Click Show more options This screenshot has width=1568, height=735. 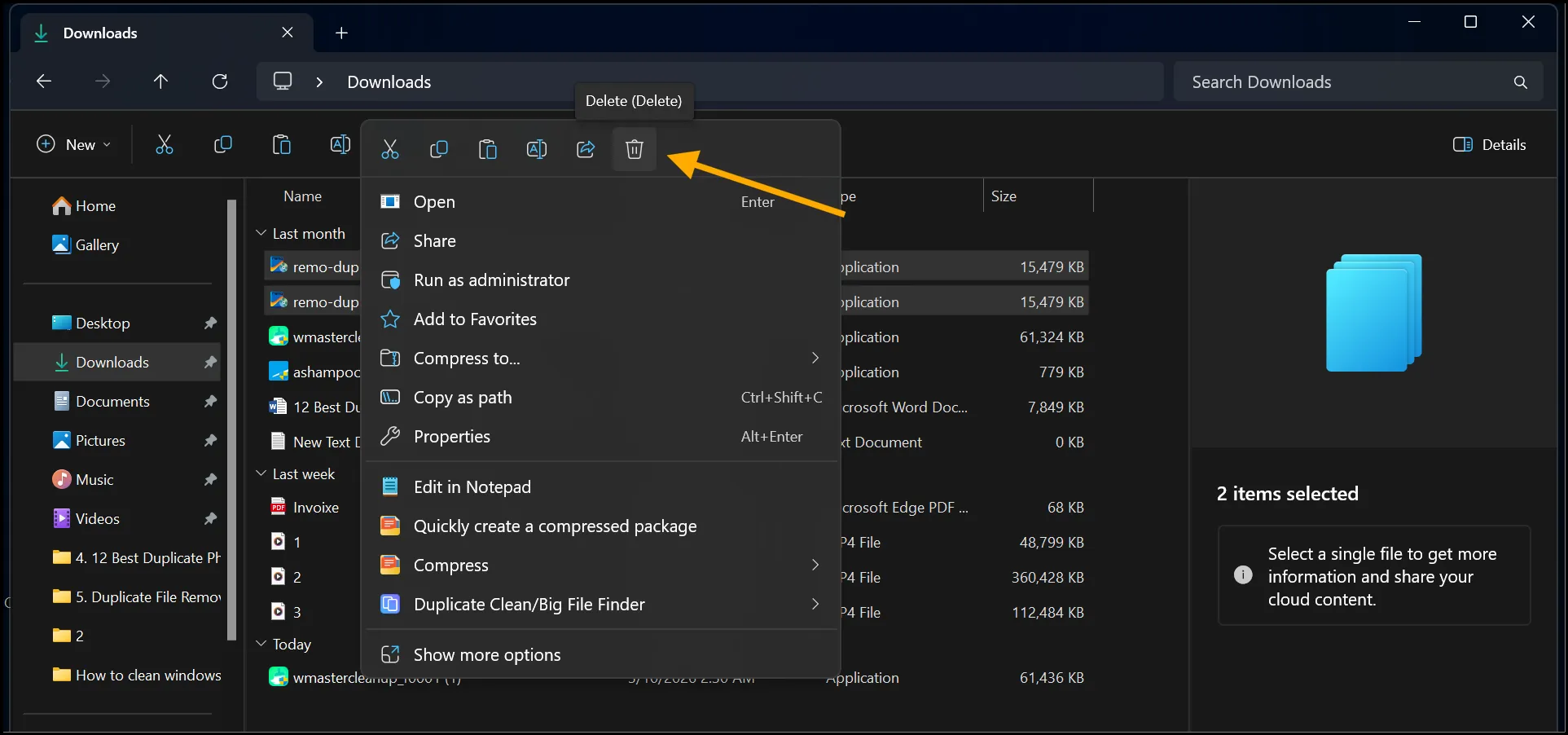(486, 654)
